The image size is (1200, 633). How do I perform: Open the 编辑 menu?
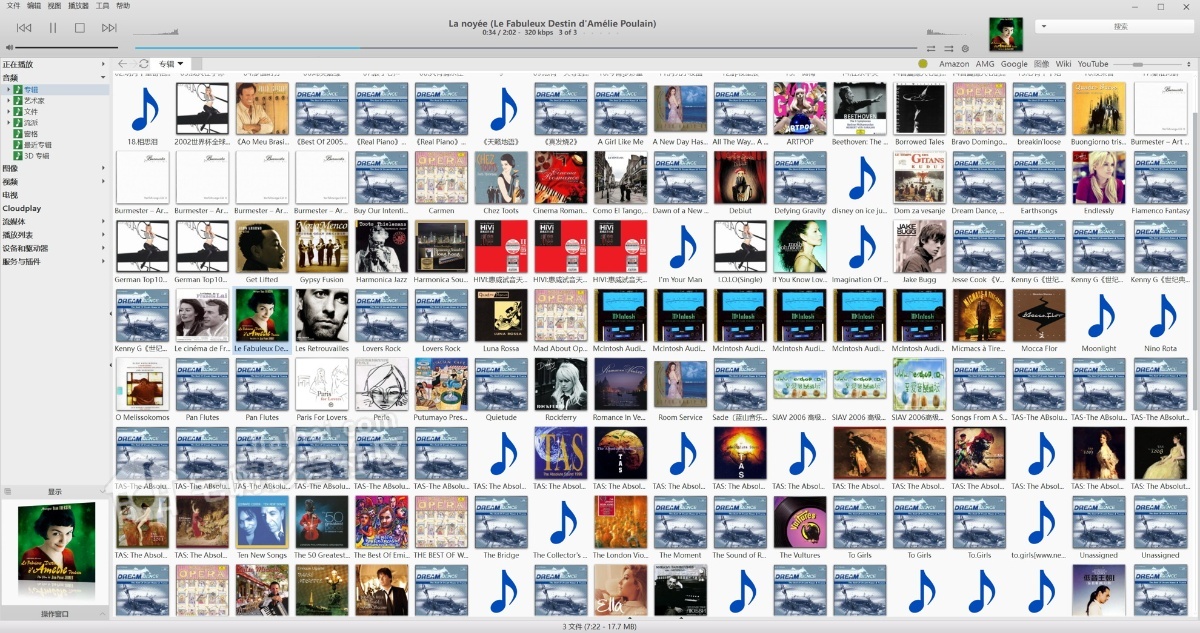[x=34, y=5]
